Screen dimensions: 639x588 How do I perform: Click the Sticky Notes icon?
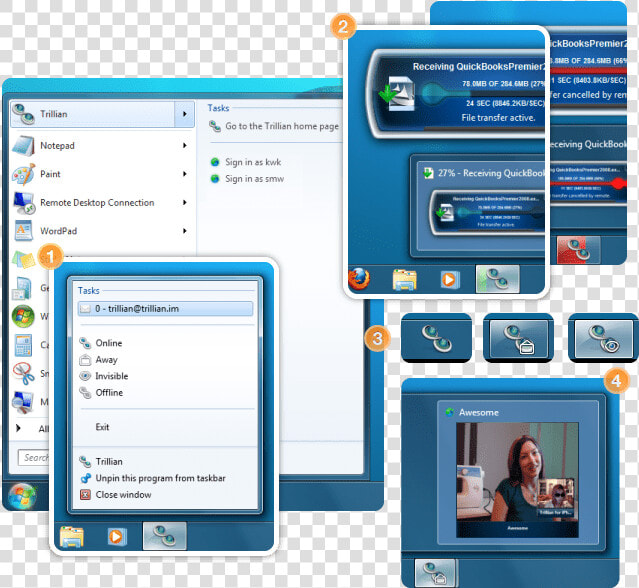point(23,260)
